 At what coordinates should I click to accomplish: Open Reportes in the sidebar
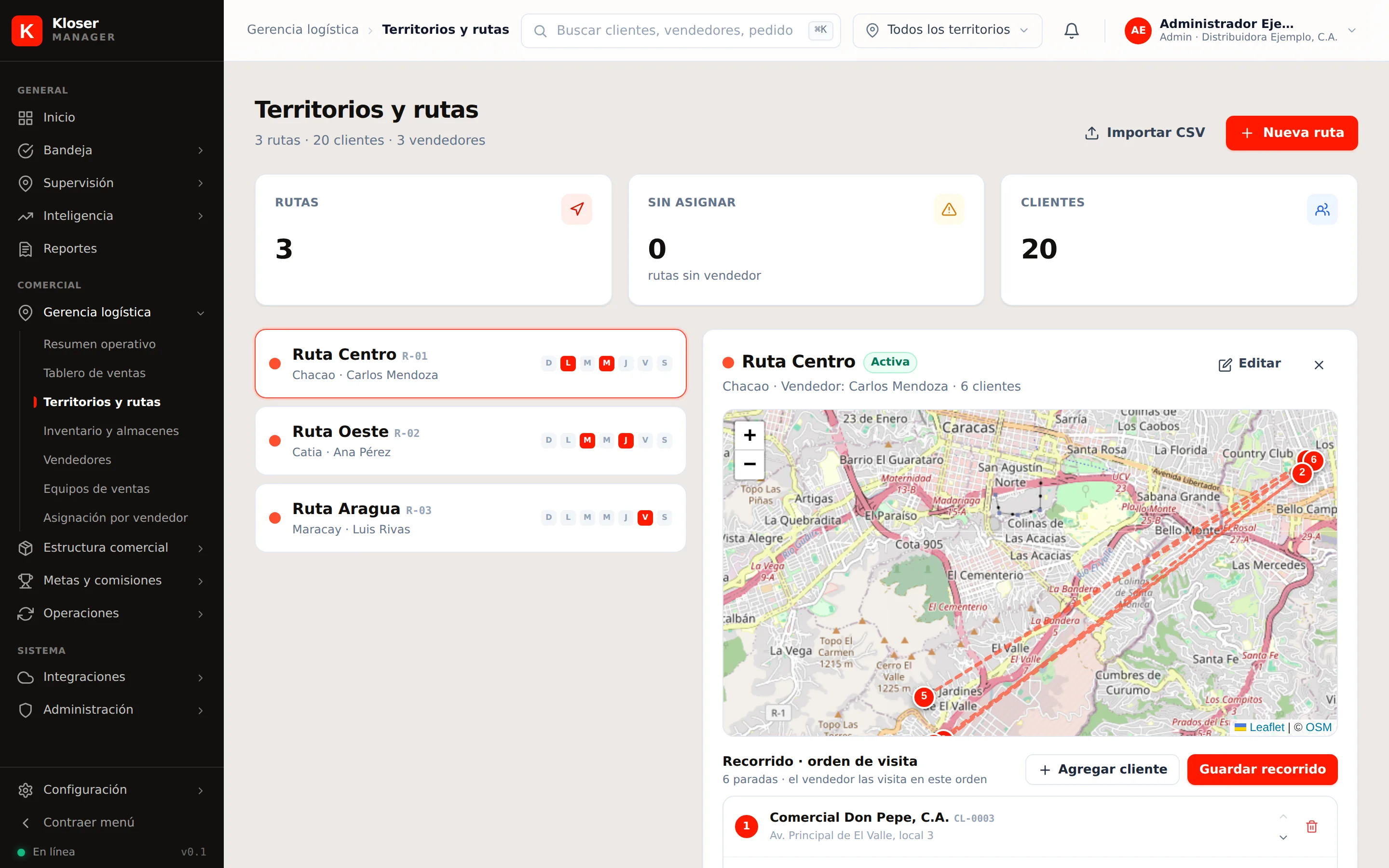(x=112, y=248)
